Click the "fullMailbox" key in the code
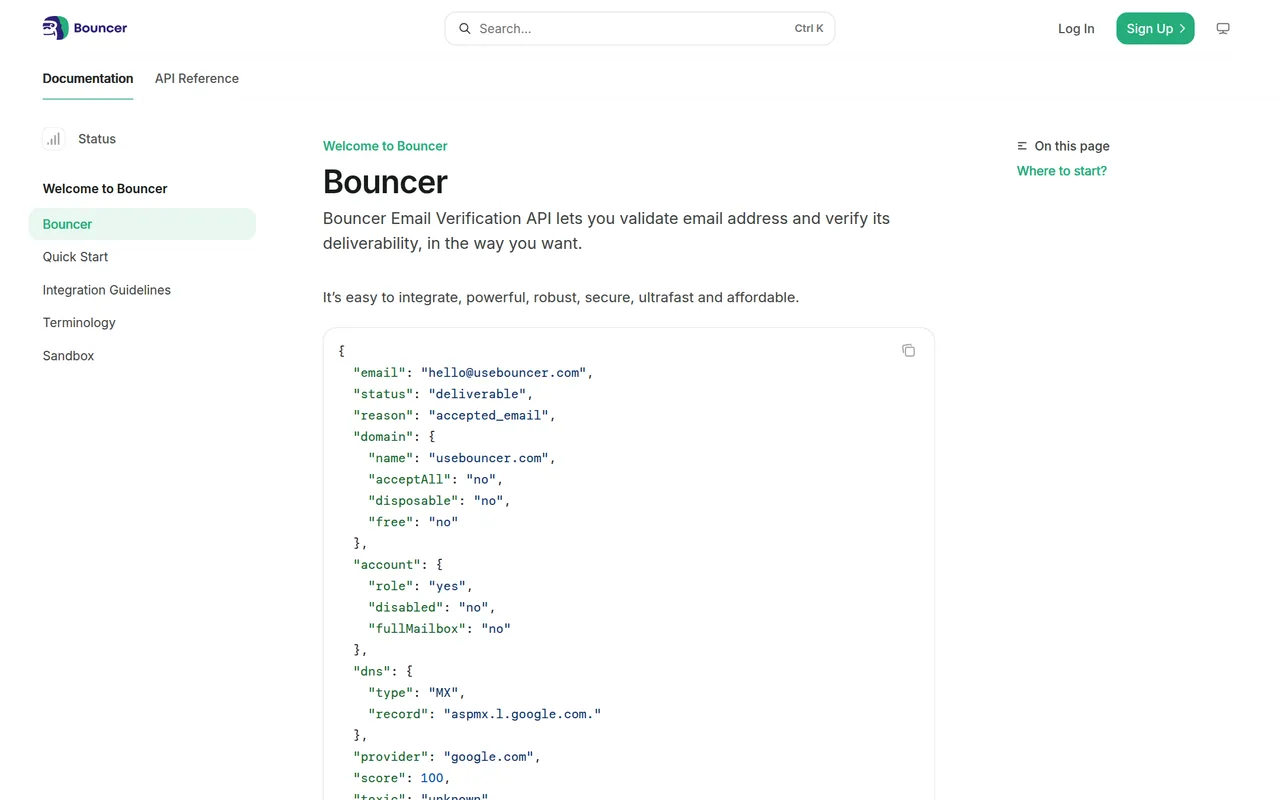Image resolution: width=1280 pixels, height=800 pixels. [x=417, y=628]
